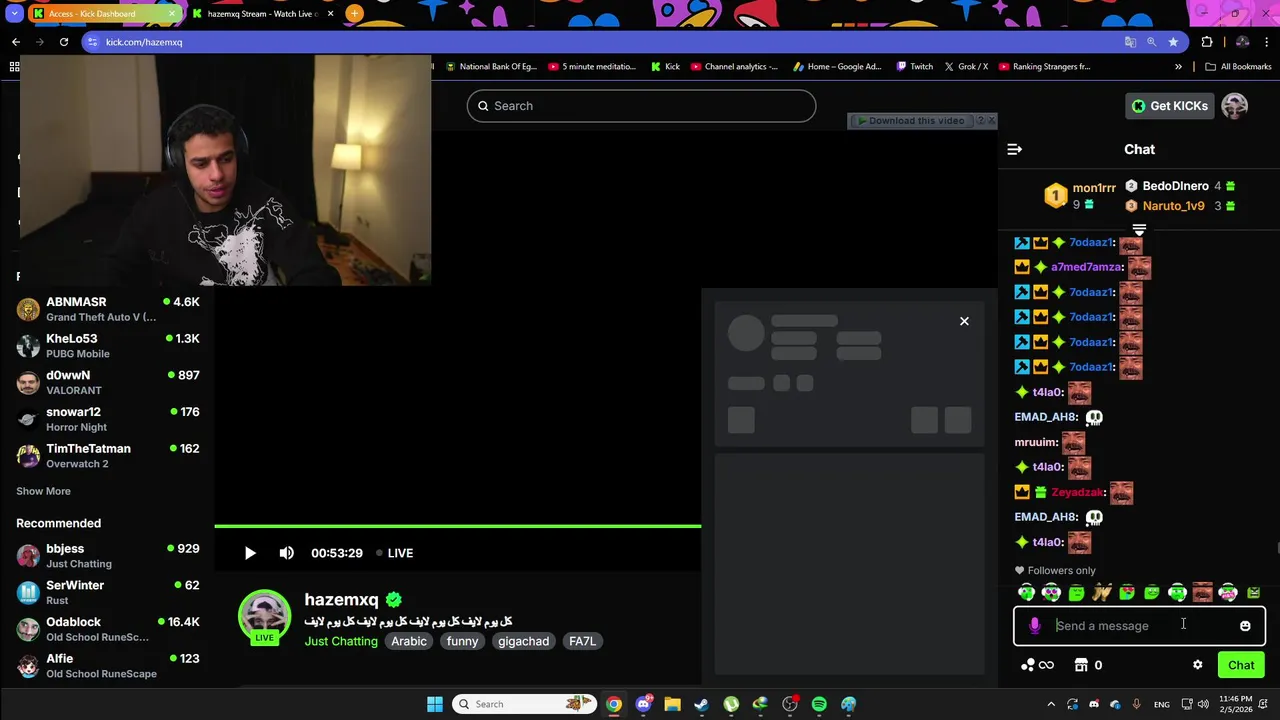The image size is (1280, 720).
Task: Click the green video progress bar
Action: pos(458,526)
